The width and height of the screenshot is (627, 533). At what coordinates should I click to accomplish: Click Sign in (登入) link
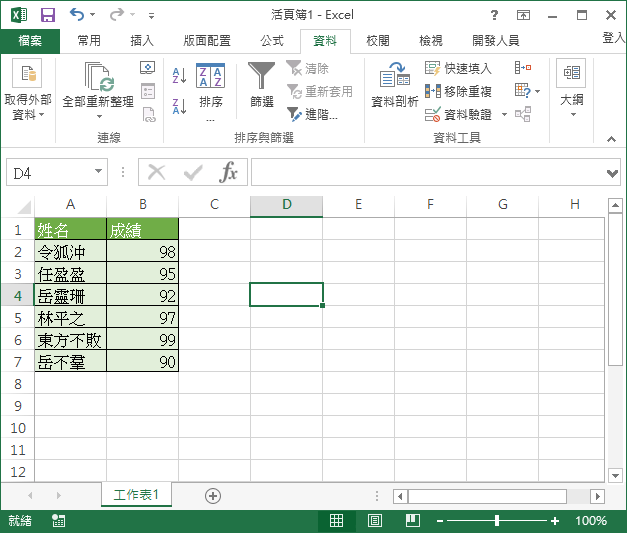coord(614,38)
